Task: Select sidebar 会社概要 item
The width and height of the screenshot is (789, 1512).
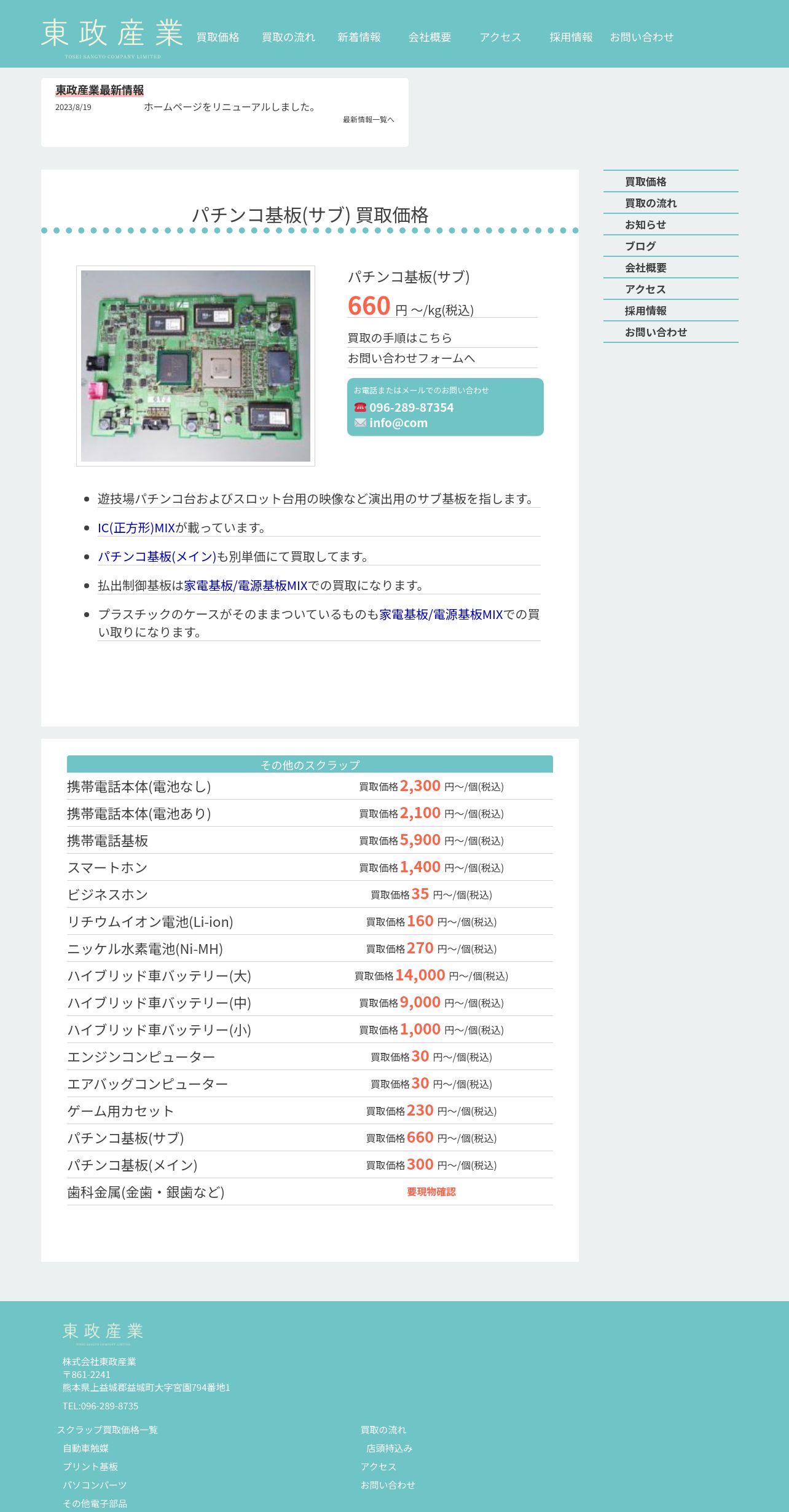Action: [671, 268]
